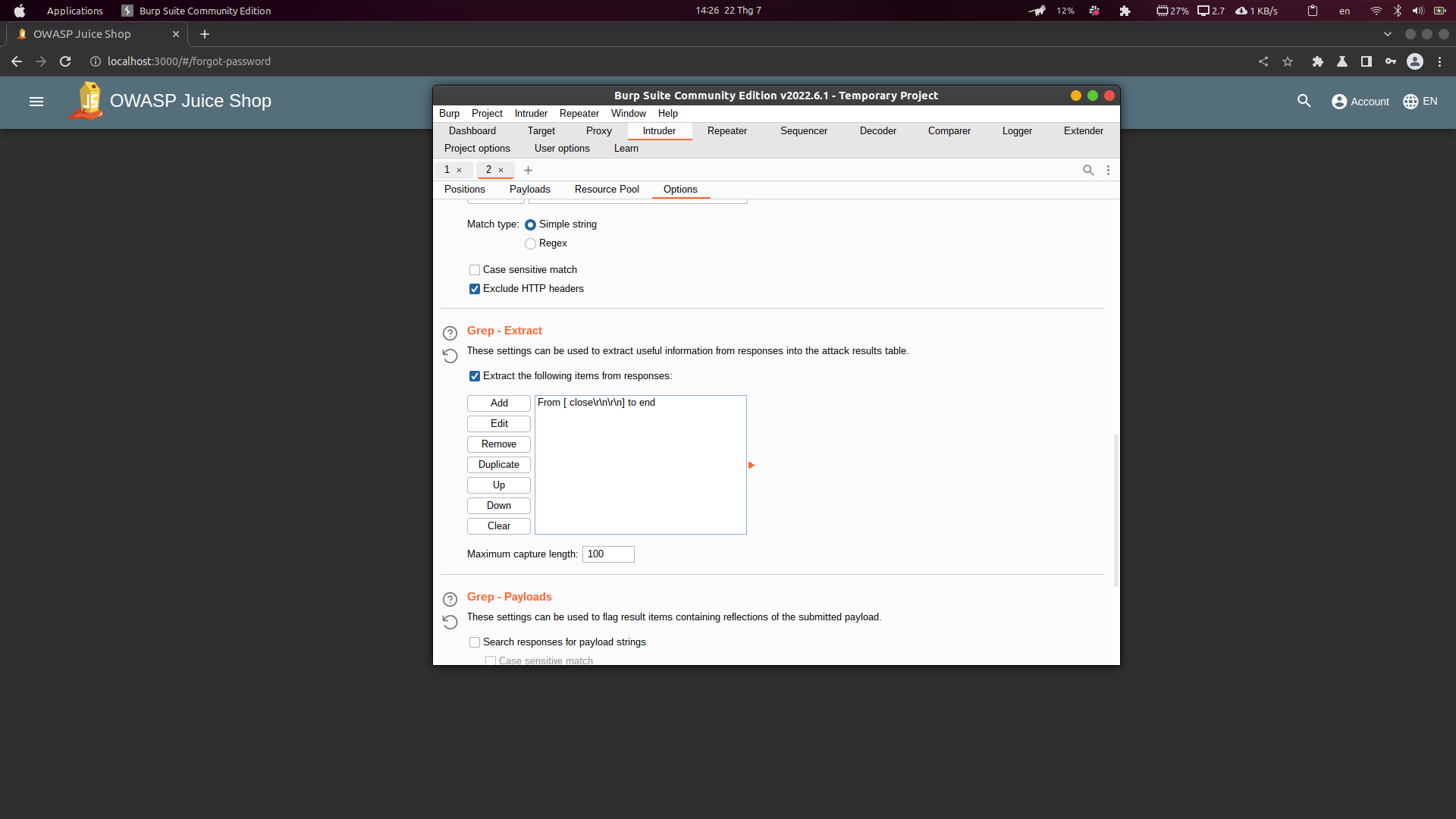Screen dimensions: 1456x819
Task: Click Remove extract item button
Action: (499, 444)
